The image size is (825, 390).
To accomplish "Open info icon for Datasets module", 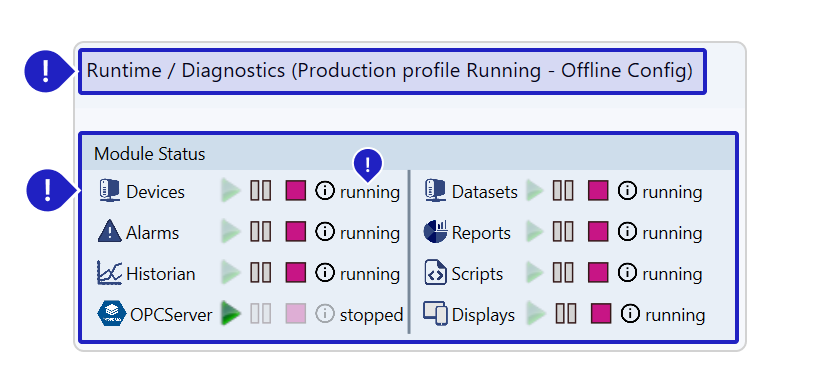I will (627, 191).
